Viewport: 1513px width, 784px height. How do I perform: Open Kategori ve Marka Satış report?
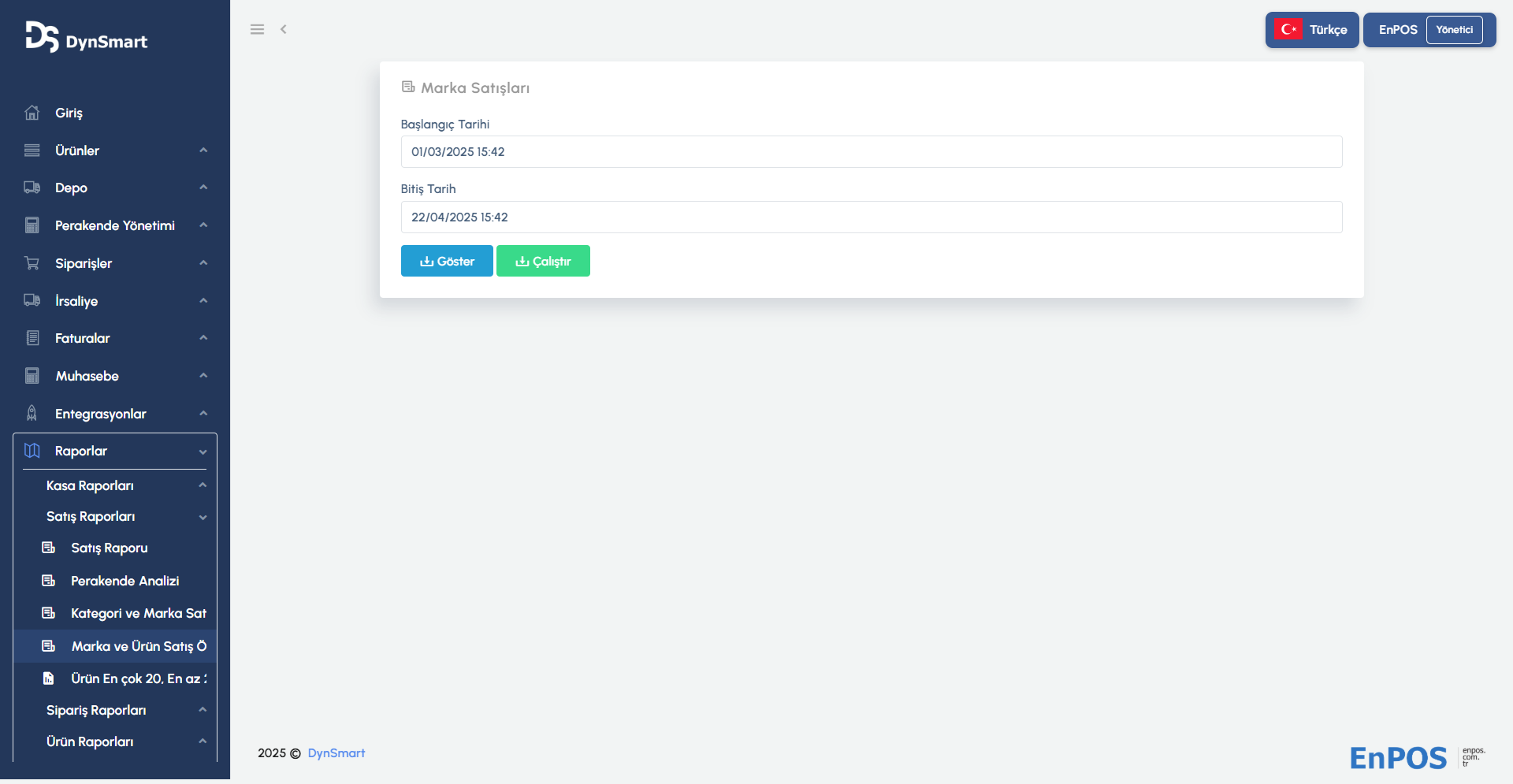click(x=138, y=613)
